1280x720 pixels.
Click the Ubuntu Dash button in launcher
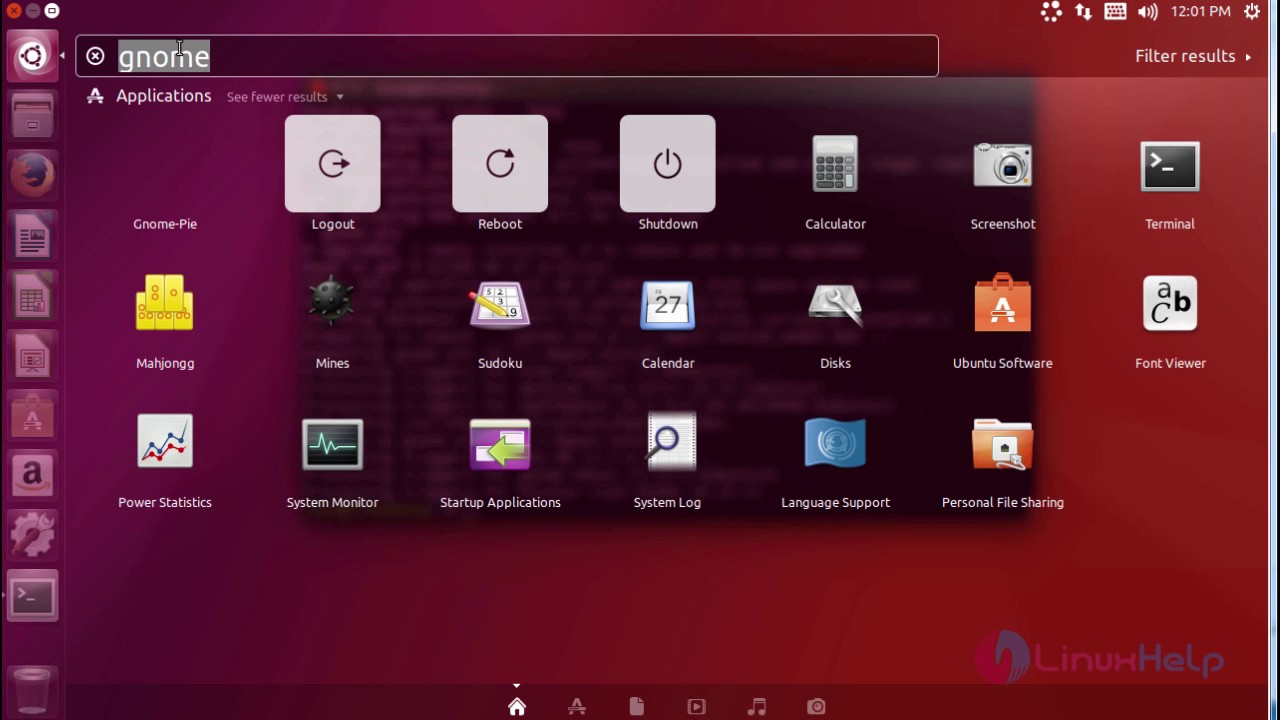[32, 56]
